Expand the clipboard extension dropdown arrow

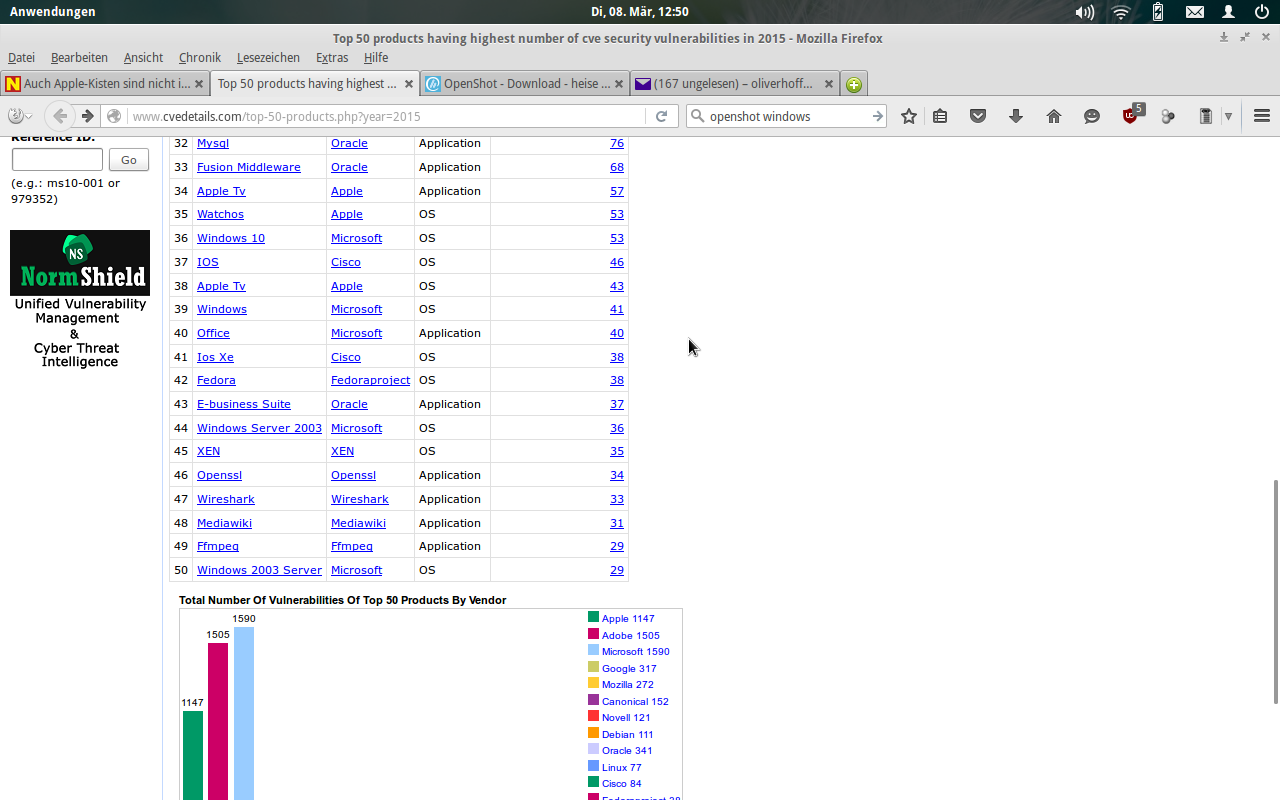1228,116
